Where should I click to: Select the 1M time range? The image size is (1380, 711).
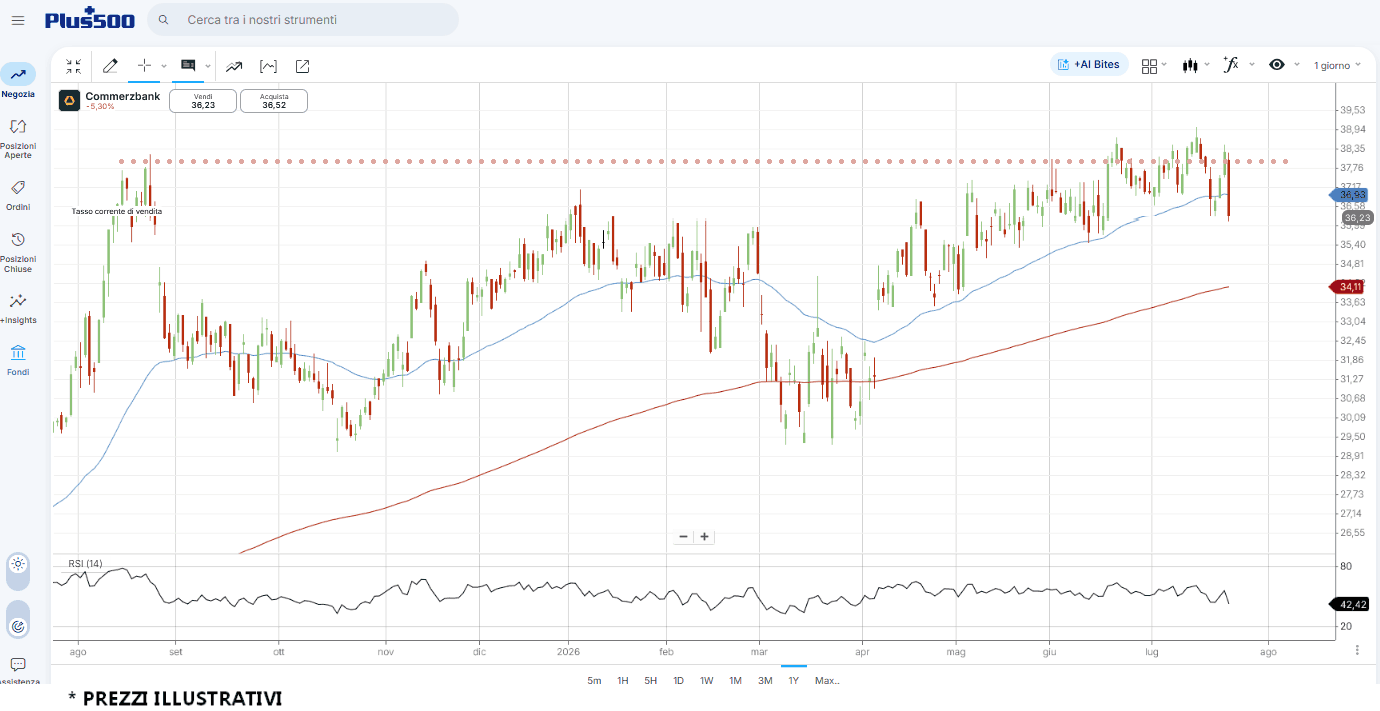[735, 681]
